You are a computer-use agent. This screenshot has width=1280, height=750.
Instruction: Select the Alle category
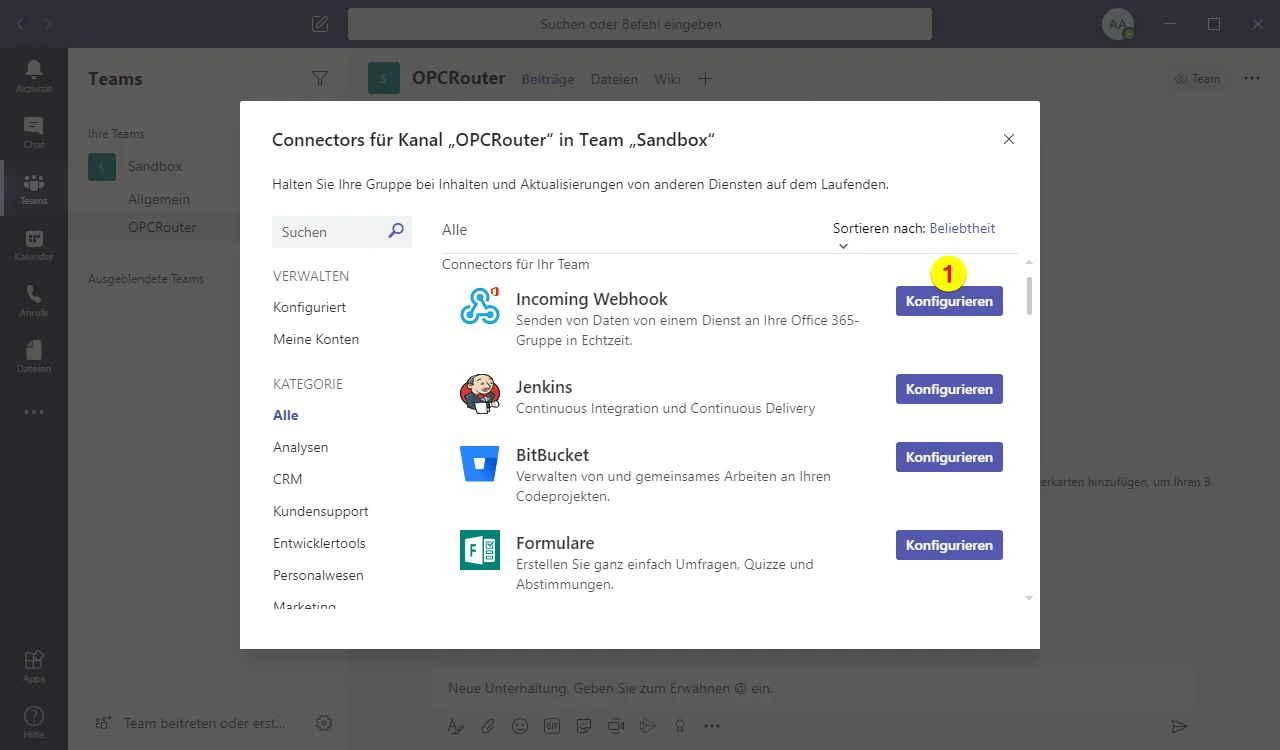tap(286, 415)
